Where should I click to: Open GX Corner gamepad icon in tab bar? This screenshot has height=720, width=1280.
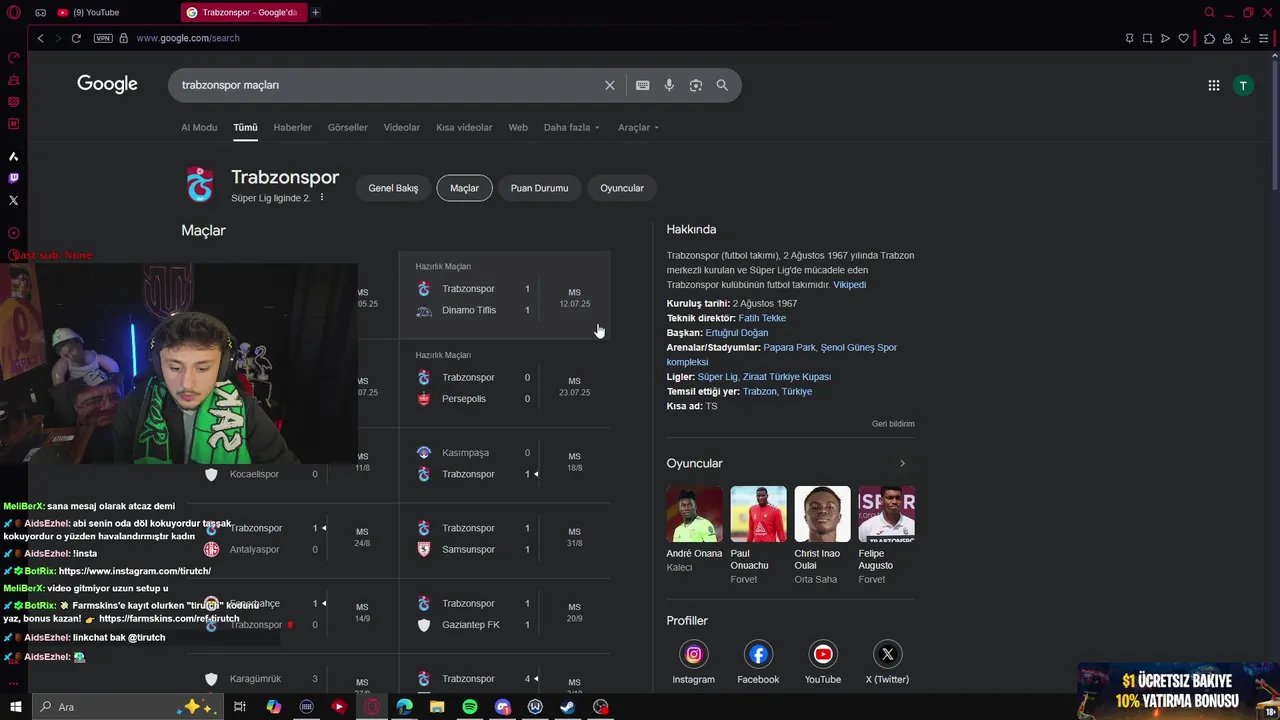click(40, 12)
